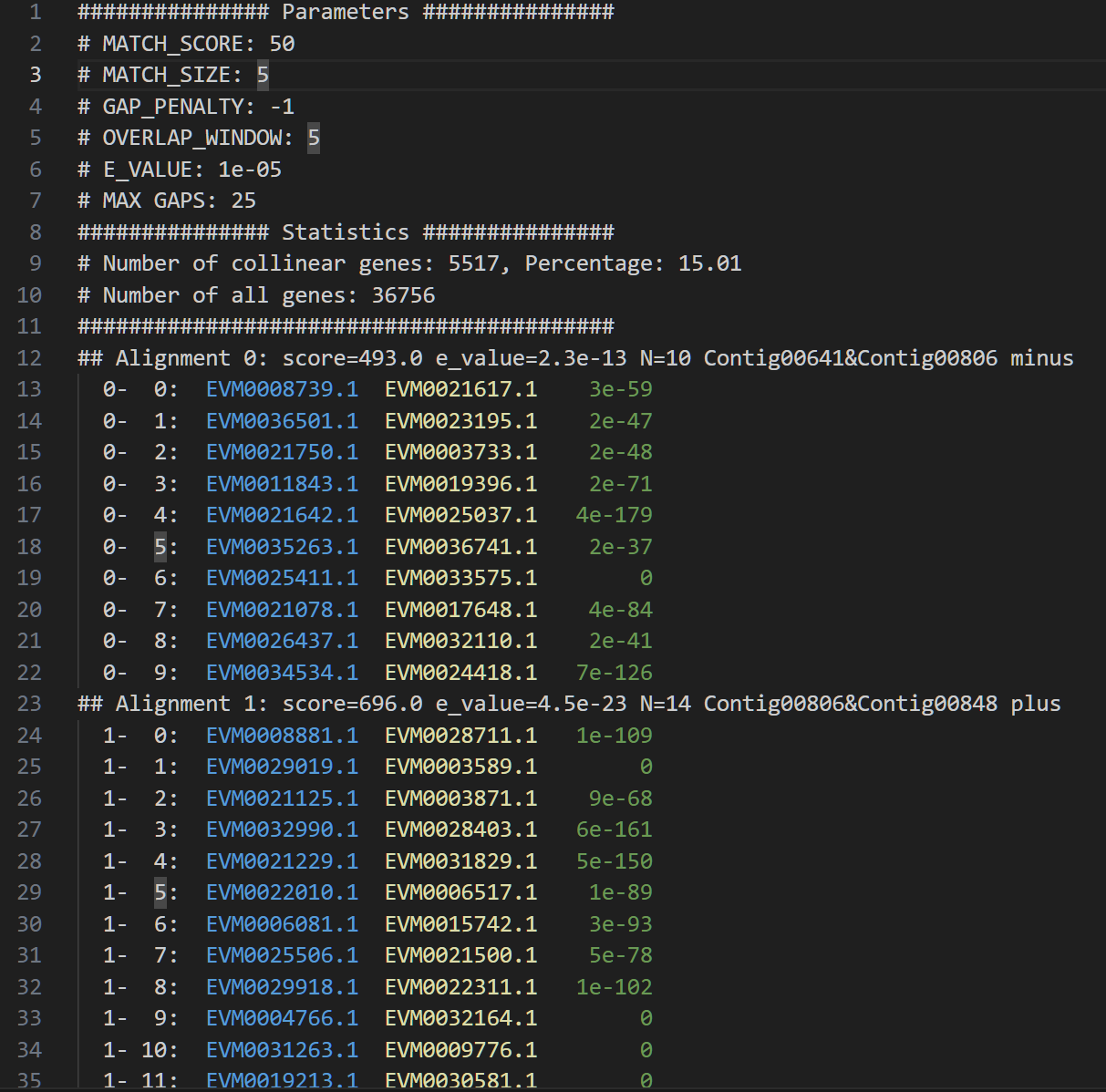Click gene EVM0036741.1

[x=460, y=547]
